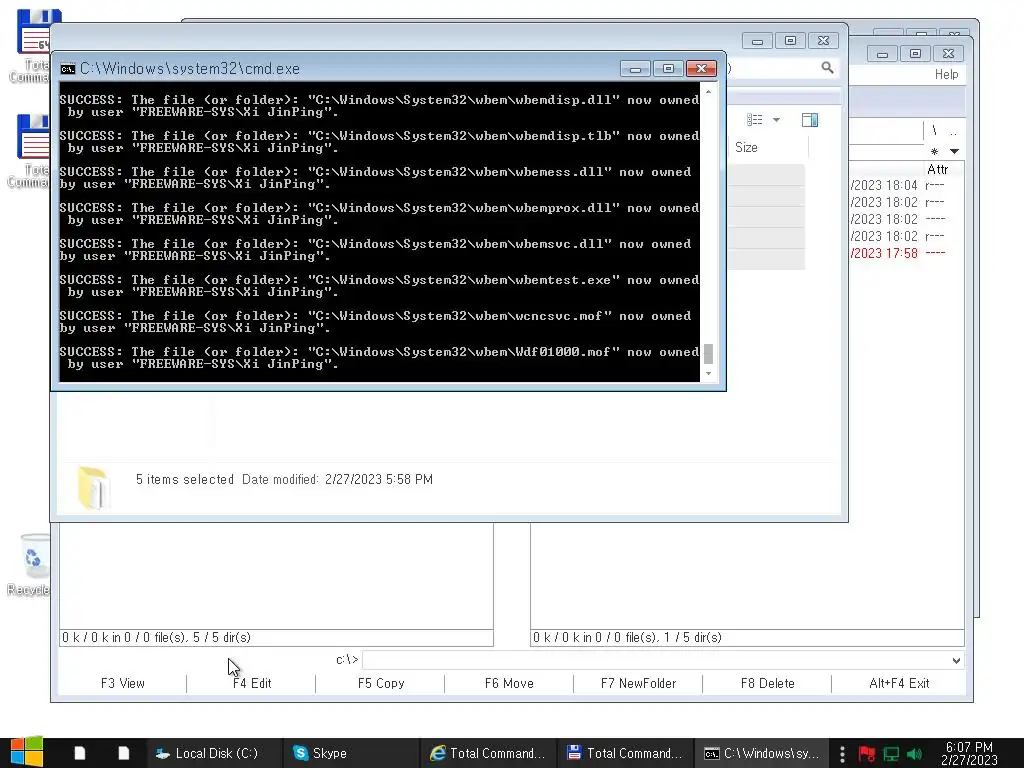Open Skype from the taskbar
1024x768 pixels.
320,753
